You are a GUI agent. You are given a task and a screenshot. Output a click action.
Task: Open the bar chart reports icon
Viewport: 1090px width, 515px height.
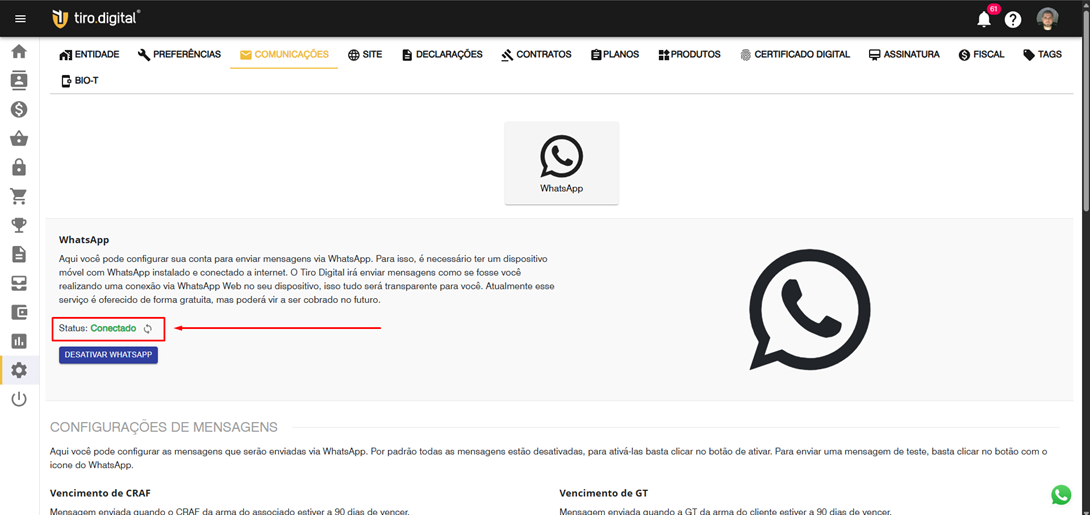coord(19,341)
